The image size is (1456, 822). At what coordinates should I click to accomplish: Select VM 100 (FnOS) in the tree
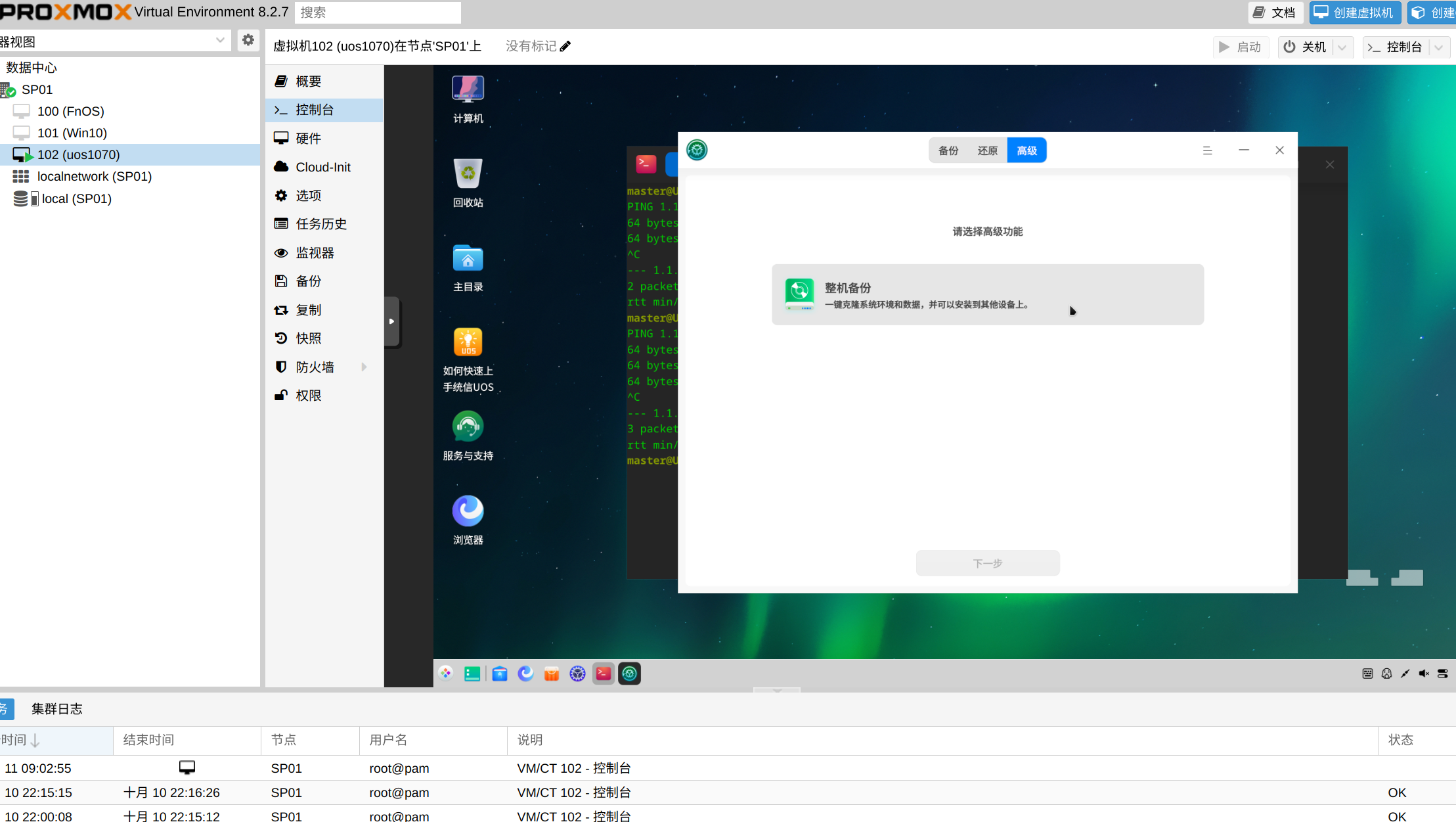click(x=130, y=111)
